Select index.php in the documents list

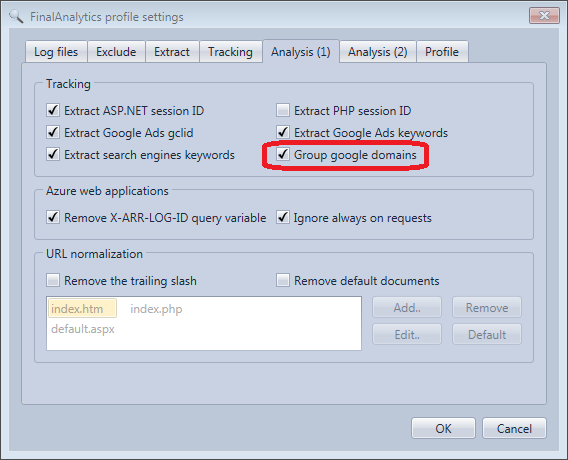pos(156,309)
